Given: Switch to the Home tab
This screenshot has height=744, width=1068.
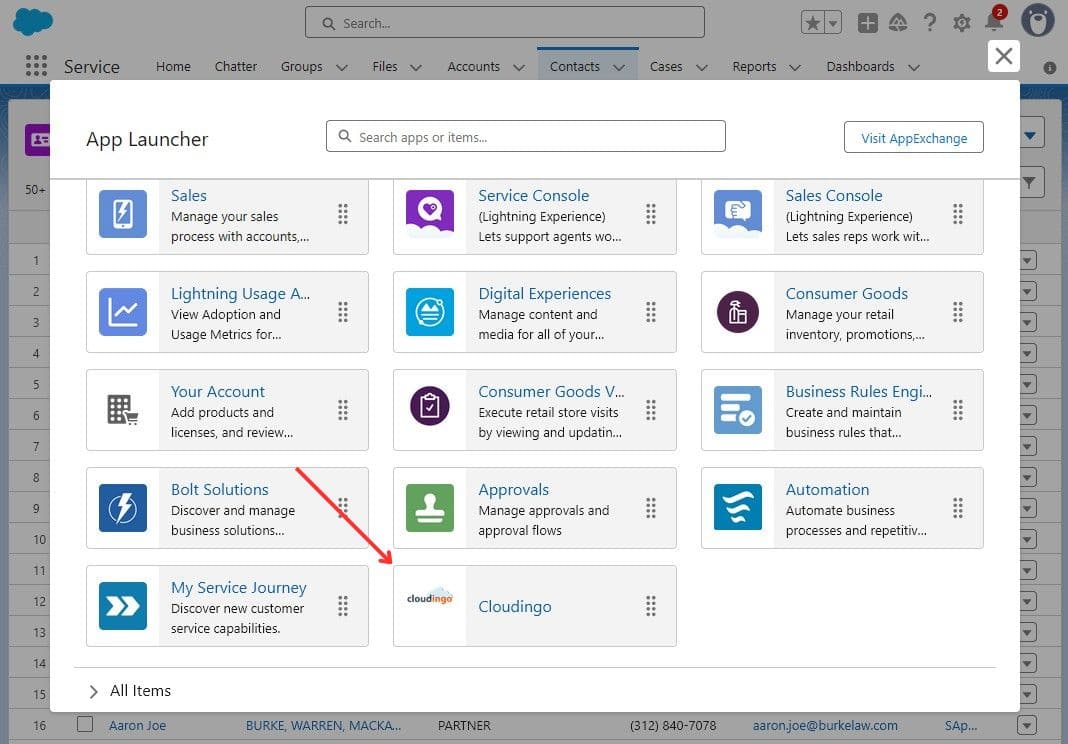Looking at the screenshot, I should click(173, 66).
